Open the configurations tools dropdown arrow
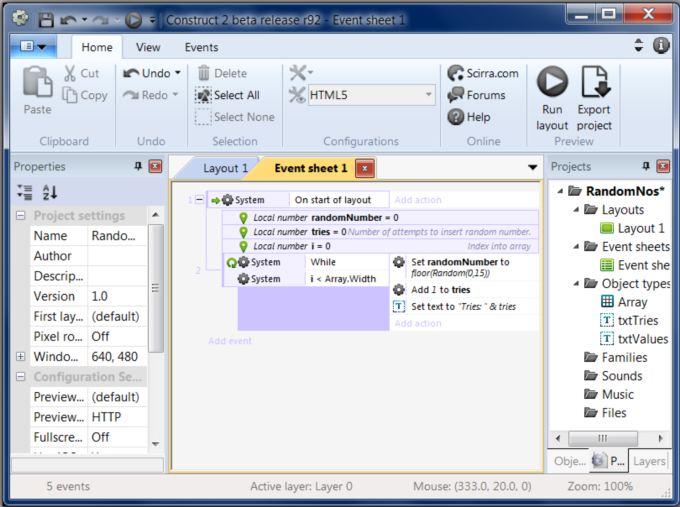 (x=311, y=72)
